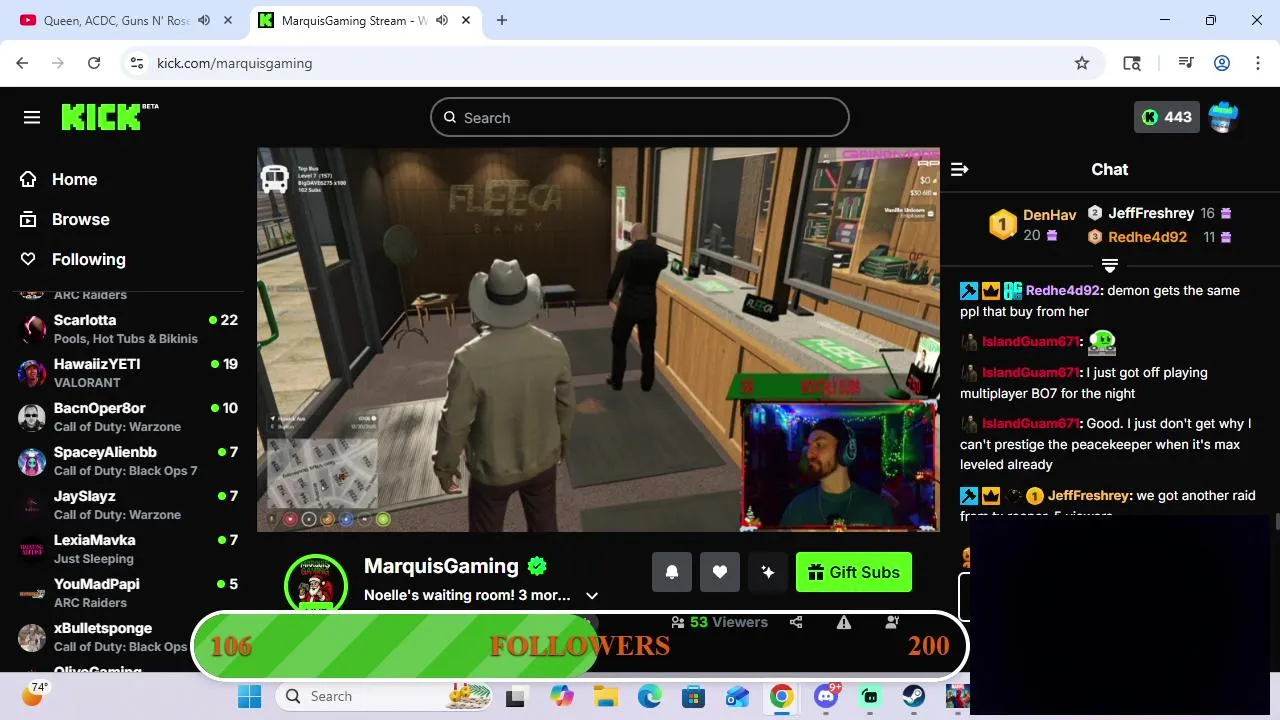The image size is (1280, 720).
Task: Open Windows Start menu
Action: pyautogui.click(x=250, y=696)
